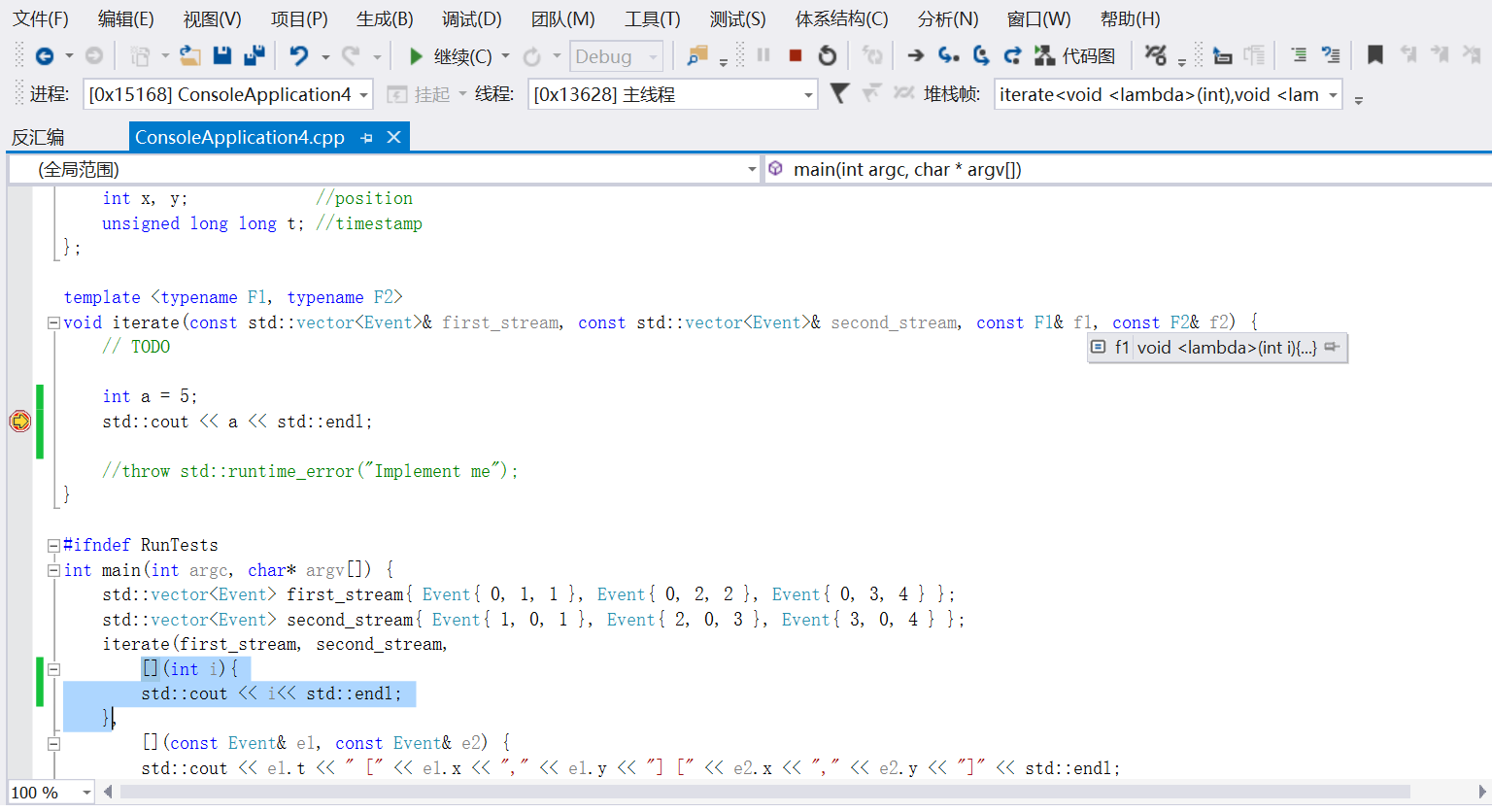This screenshot has width=1492, height=812.
Task: Restart debugging with the circular arrow icon
Action: [828, 56]
